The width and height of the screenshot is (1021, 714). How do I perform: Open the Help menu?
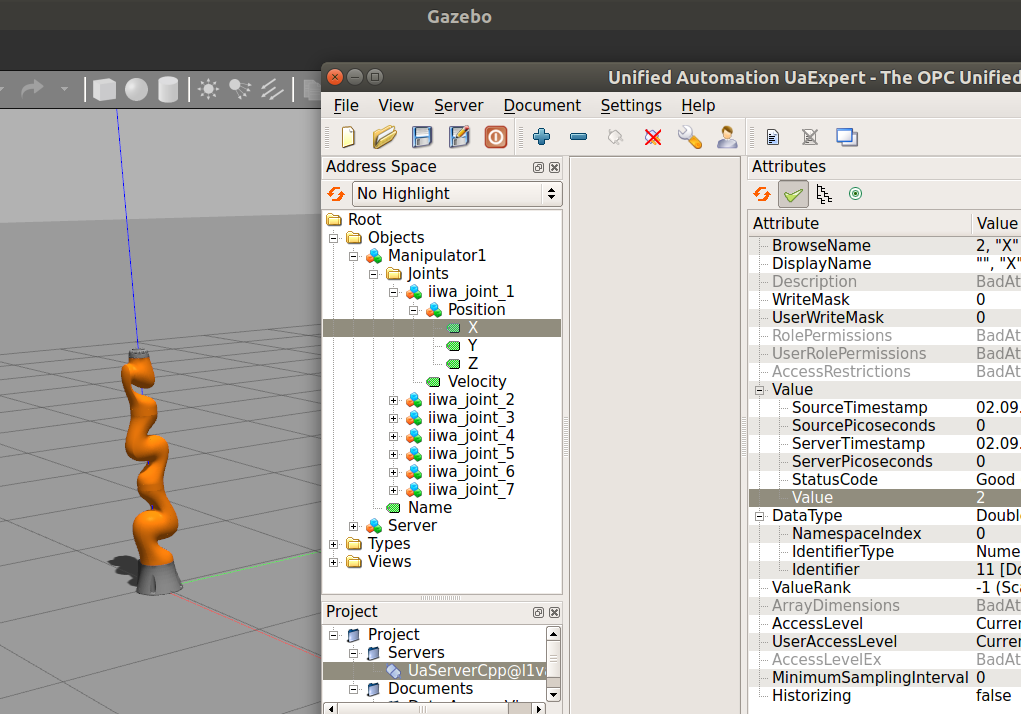click(698, 105)
